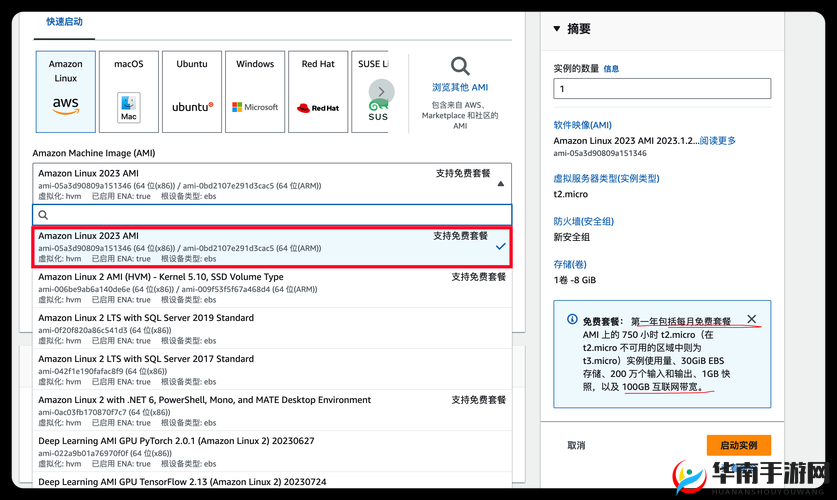Pick the Red Hat quick start tile
Image resolution: width=837 pixels, height=500 pixels.
point(318,92)
